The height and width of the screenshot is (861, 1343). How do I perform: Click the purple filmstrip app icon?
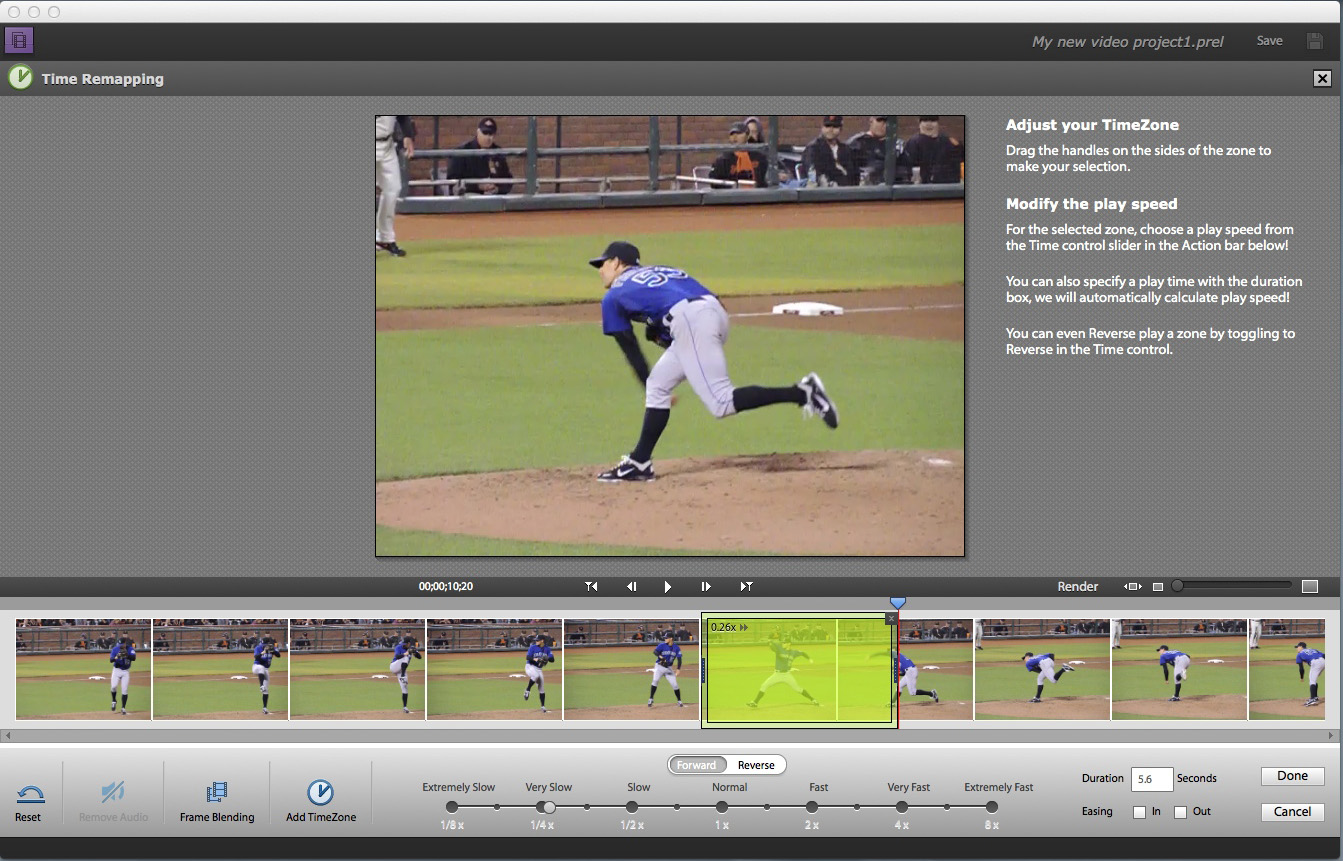click(x=19, y=41)
